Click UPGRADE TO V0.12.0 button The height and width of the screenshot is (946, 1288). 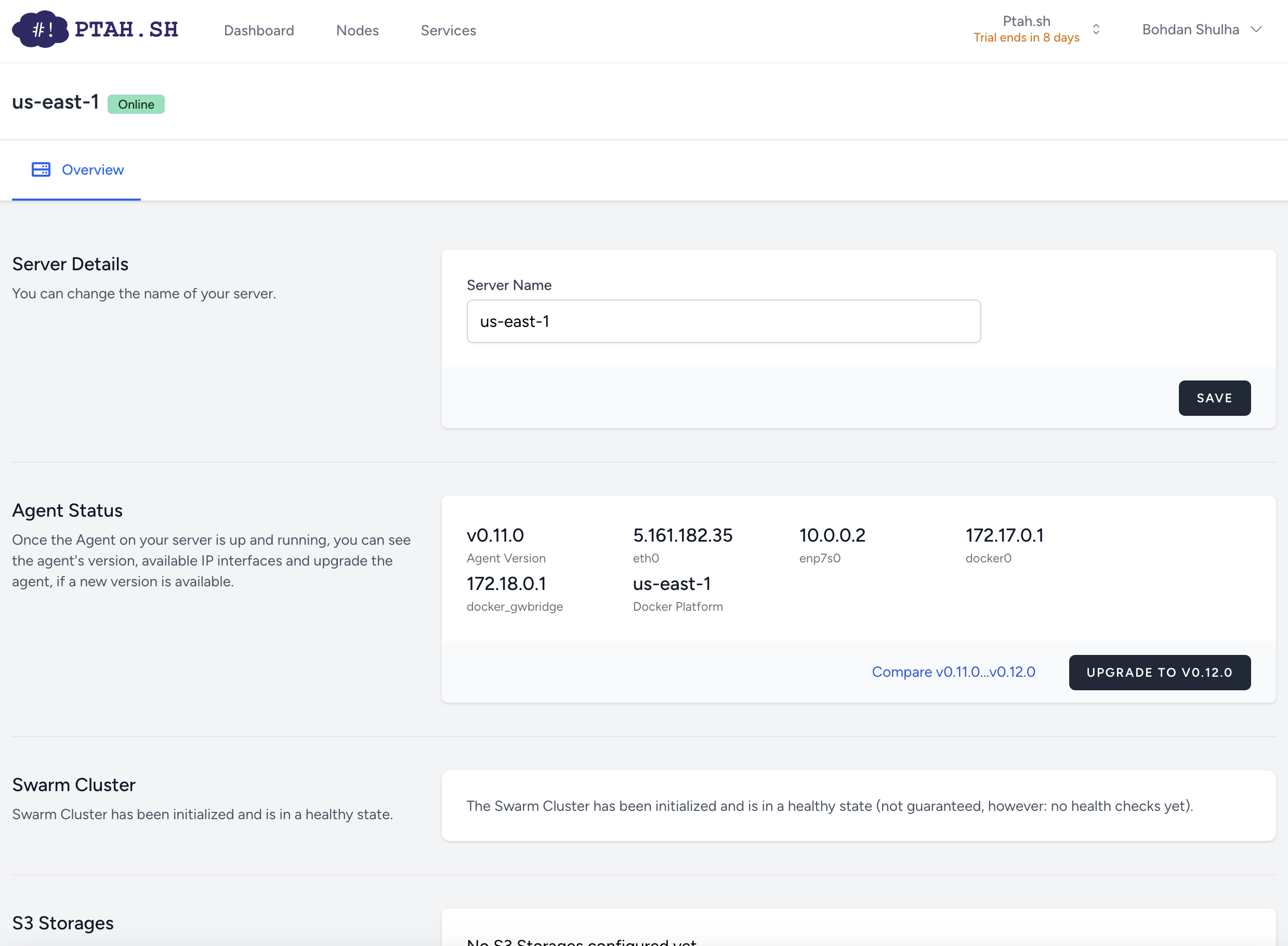pos(1159,672)
